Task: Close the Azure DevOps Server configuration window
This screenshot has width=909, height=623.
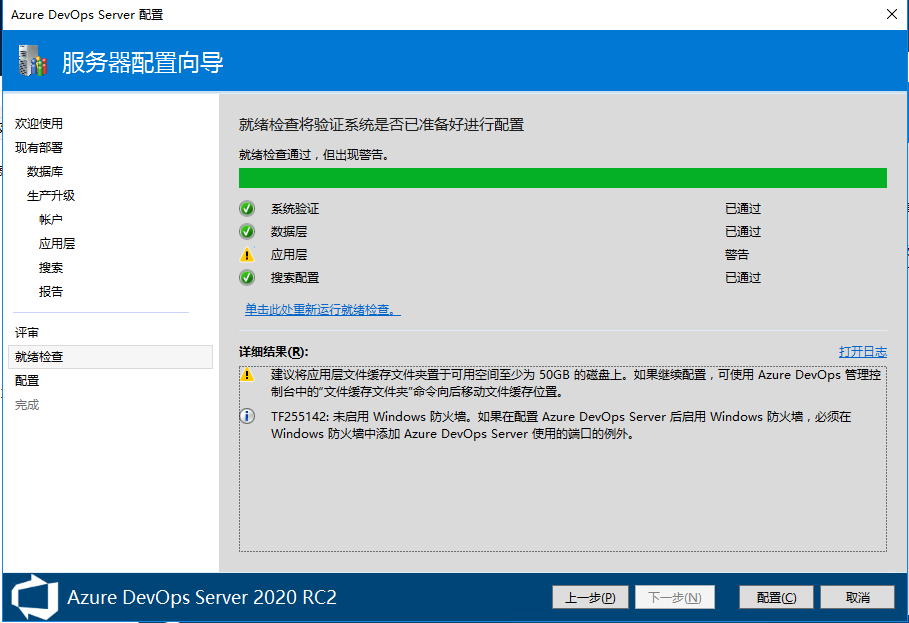Action: pos(891,14)
